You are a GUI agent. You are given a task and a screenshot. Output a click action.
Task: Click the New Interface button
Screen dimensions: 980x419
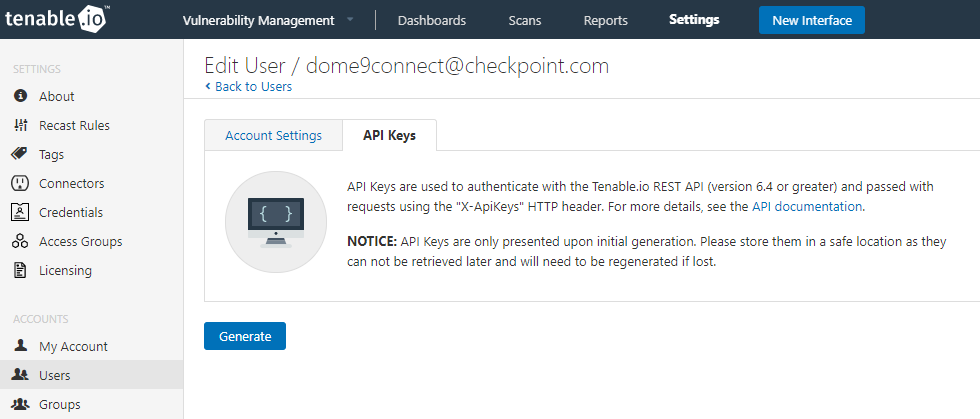click(812, 20)
